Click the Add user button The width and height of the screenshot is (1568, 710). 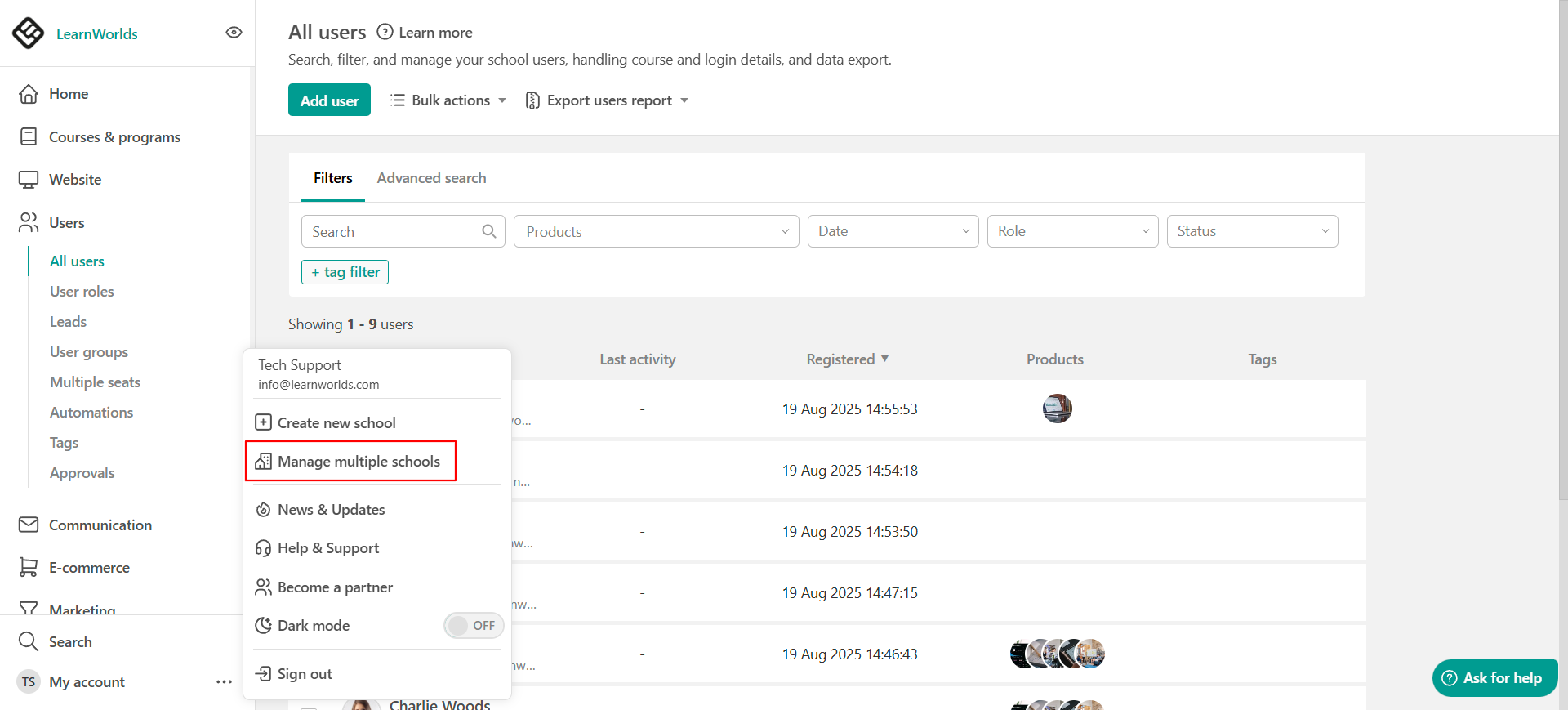(x=329, y=100)
